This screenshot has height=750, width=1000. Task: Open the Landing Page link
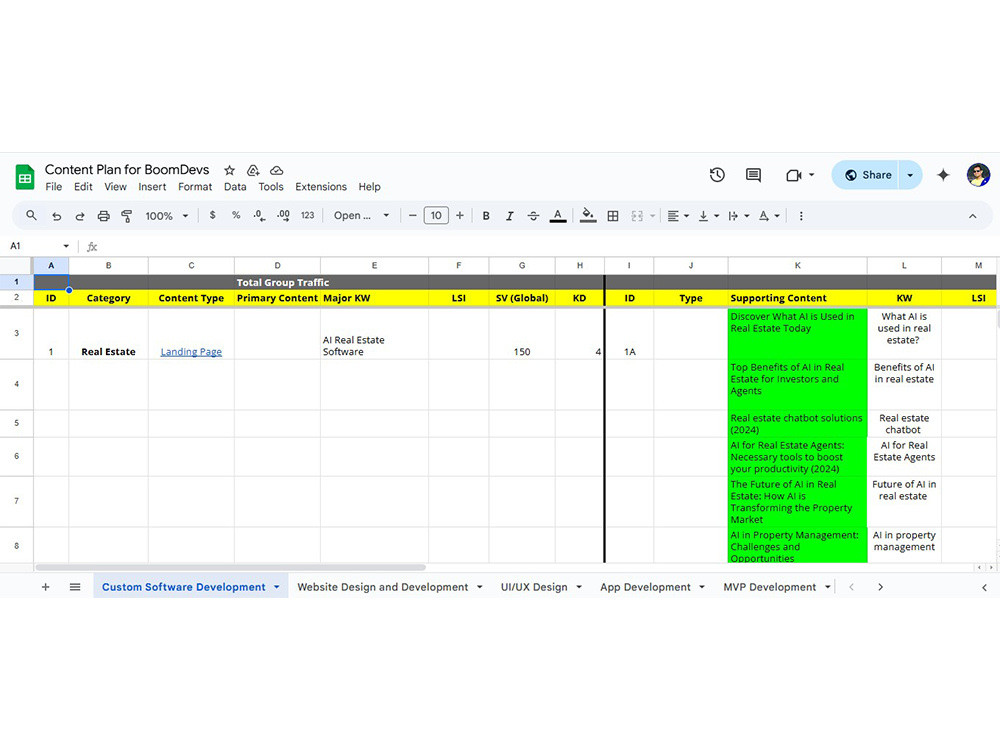pyautogui.click(x=191, y=351)
